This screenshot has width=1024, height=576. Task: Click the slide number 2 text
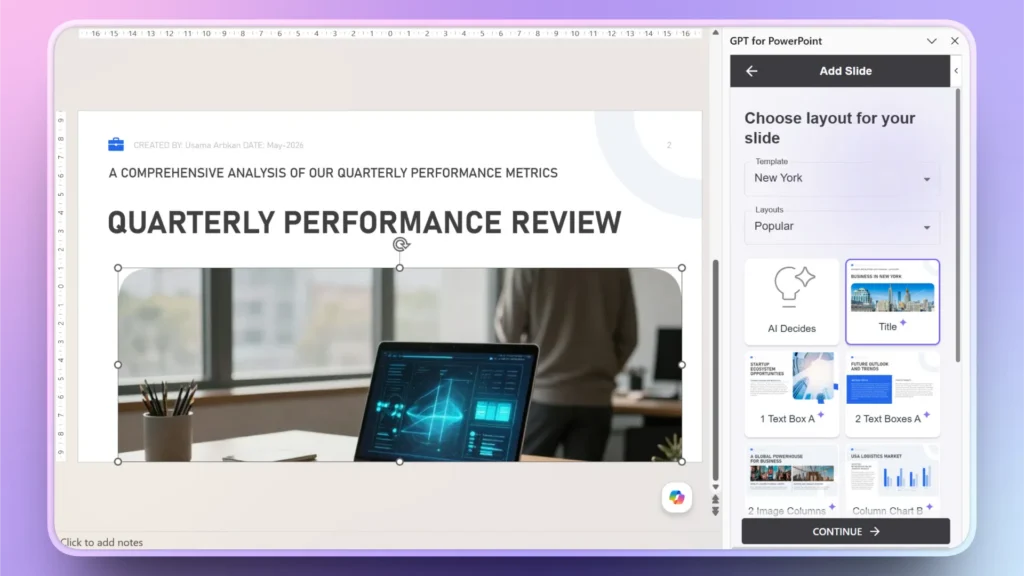(x=669, y=145)
